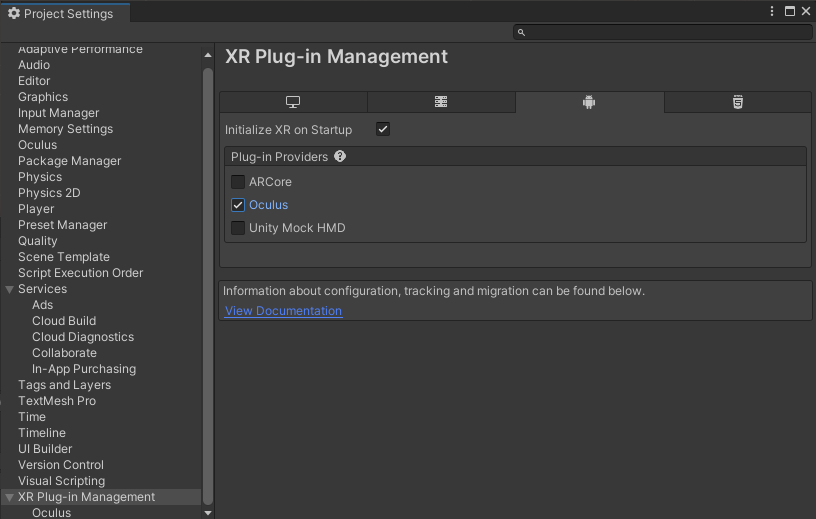Open Oculus settings below Memory Settings
The width and height of the screenshot is (816, 519).
tap(37, 145)
